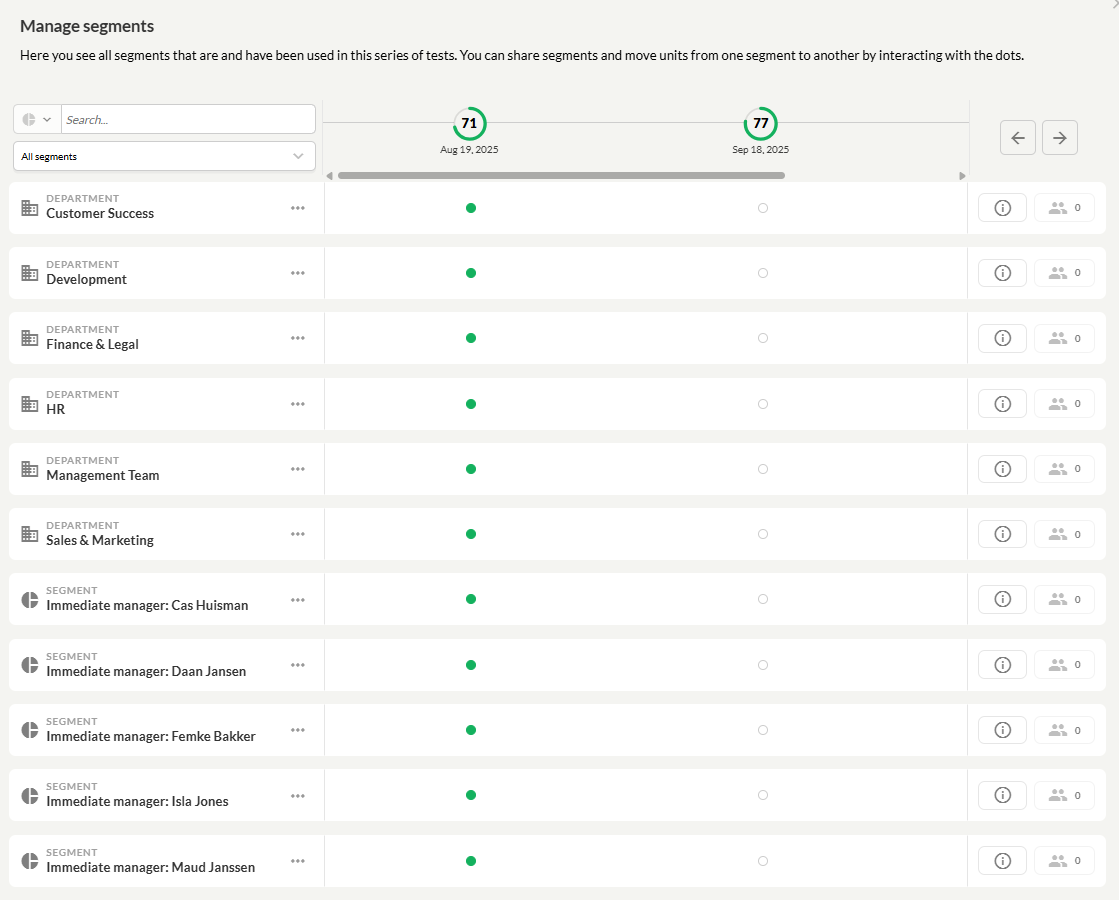The height and width of the screenshot is (900, 1119).
Task: Select the Immediate manager: Femke Bakker segment
Action: coord(150,736)
